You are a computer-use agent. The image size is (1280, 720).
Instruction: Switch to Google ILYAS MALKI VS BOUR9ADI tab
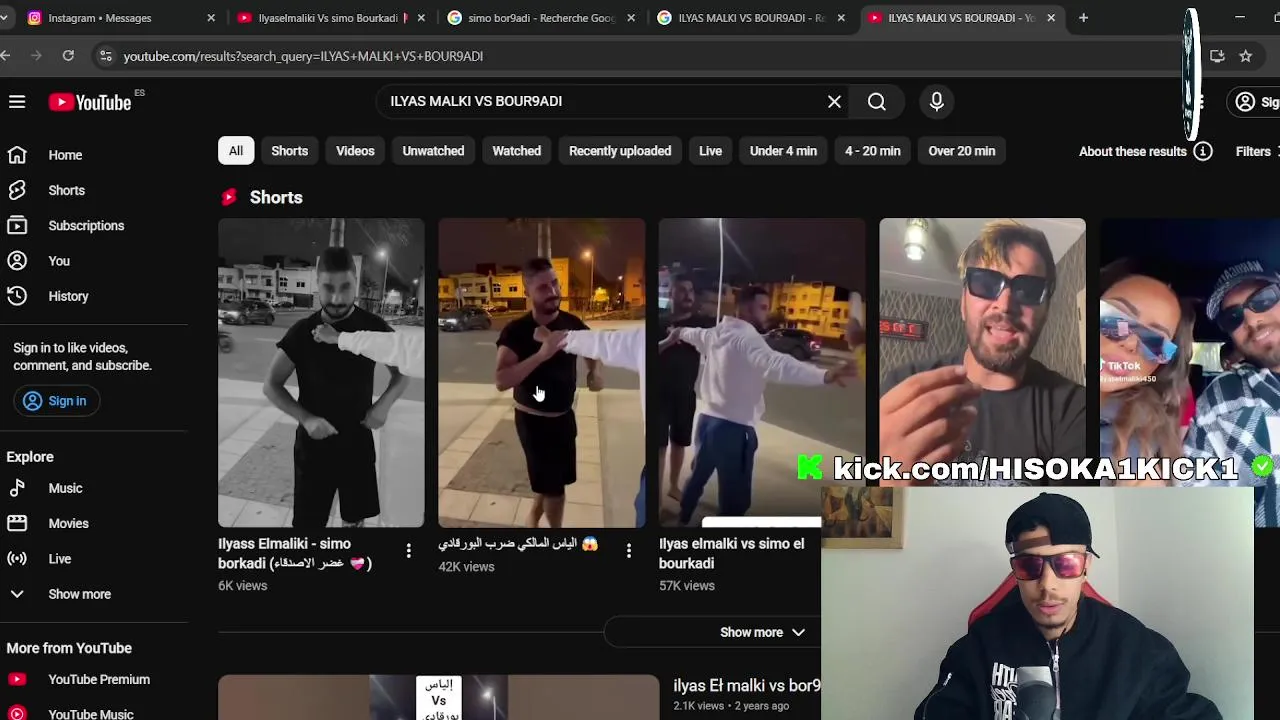click(750, 18)
